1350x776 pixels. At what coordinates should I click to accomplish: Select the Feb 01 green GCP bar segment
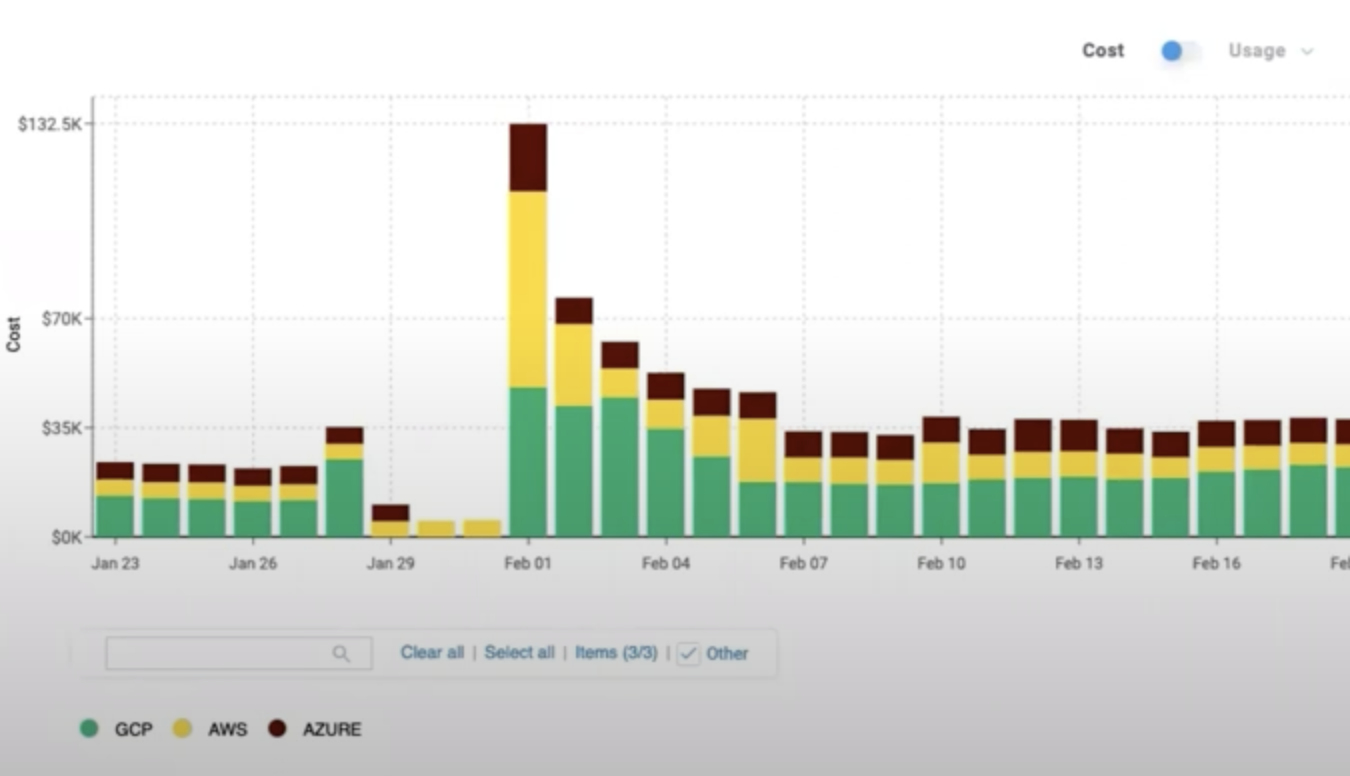(x=528, y=462)
